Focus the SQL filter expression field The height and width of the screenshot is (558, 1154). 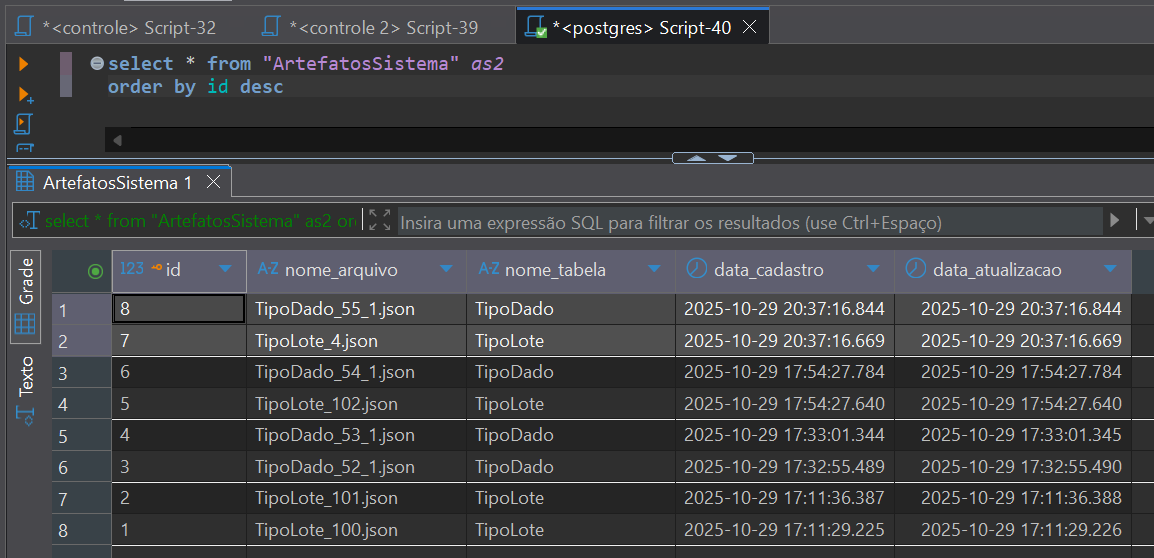[x=745, y=222]
